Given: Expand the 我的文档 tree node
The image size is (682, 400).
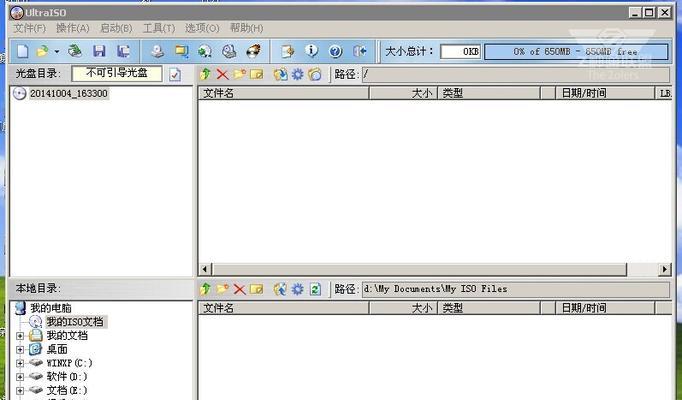Looking at the screenshot, I should 20,336.
